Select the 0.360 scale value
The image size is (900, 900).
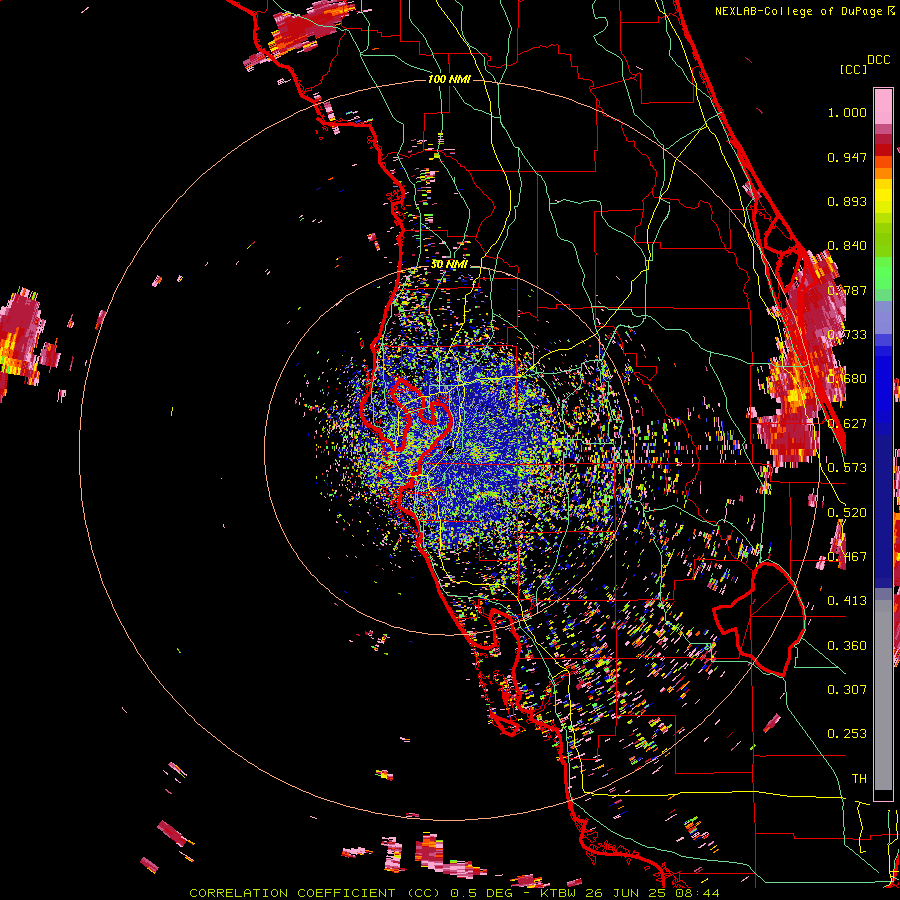pos(847,646)
